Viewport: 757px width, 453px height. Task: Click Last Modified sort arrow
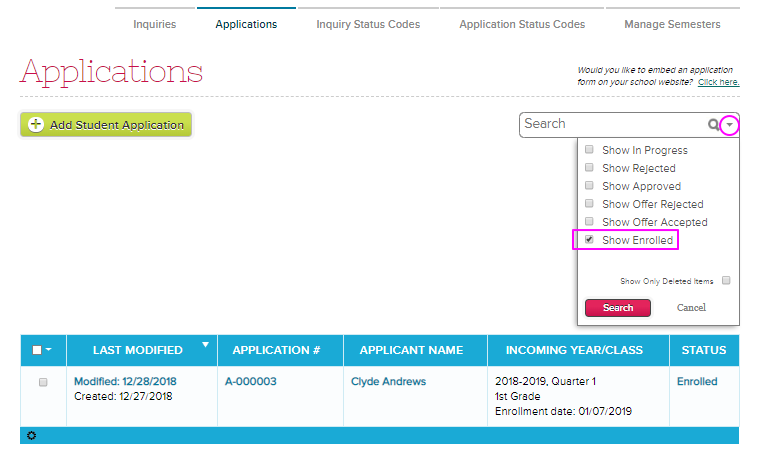pos(205,345)
